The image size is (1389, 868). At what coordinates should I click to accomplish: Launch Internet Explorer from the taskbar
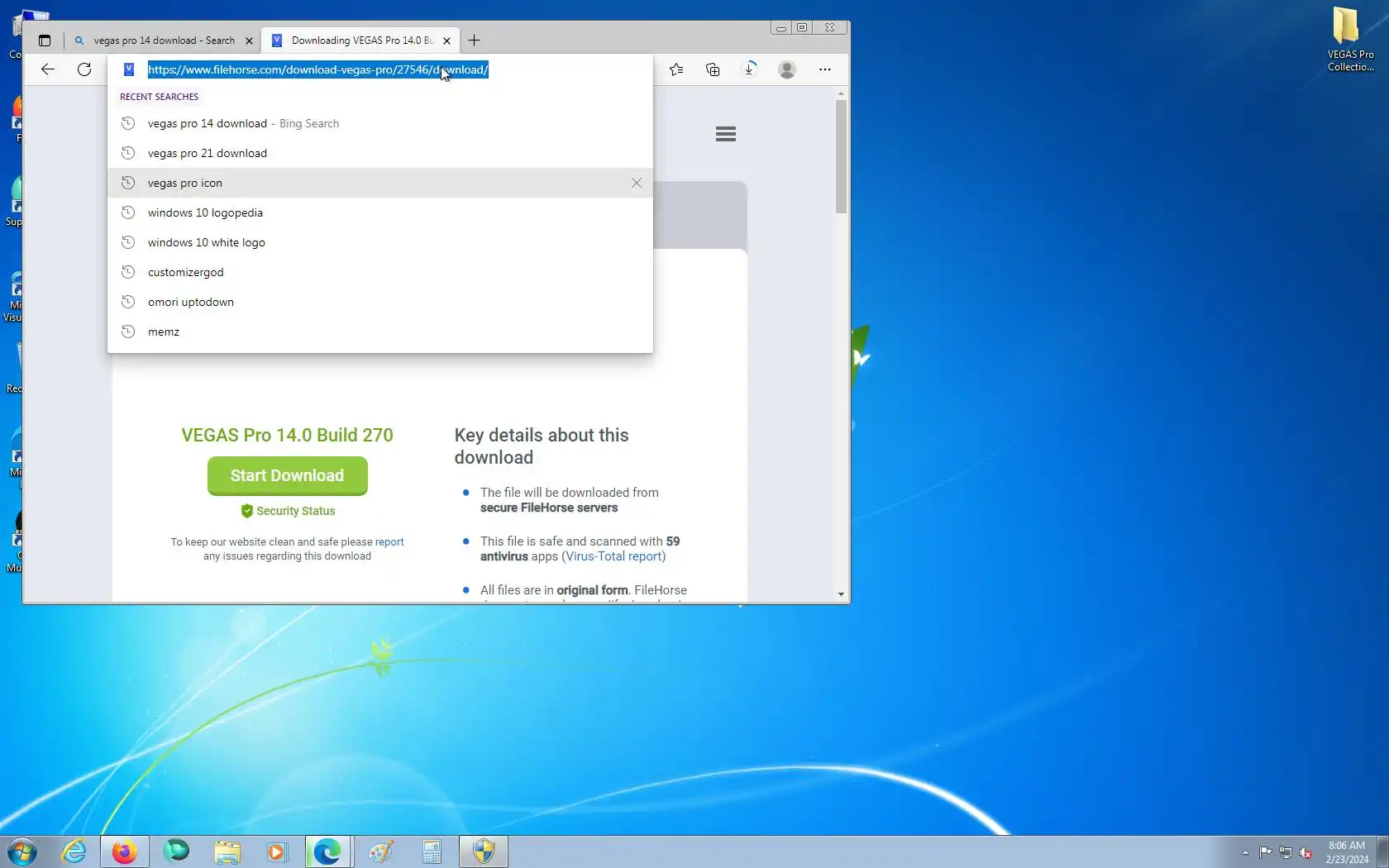74,851
